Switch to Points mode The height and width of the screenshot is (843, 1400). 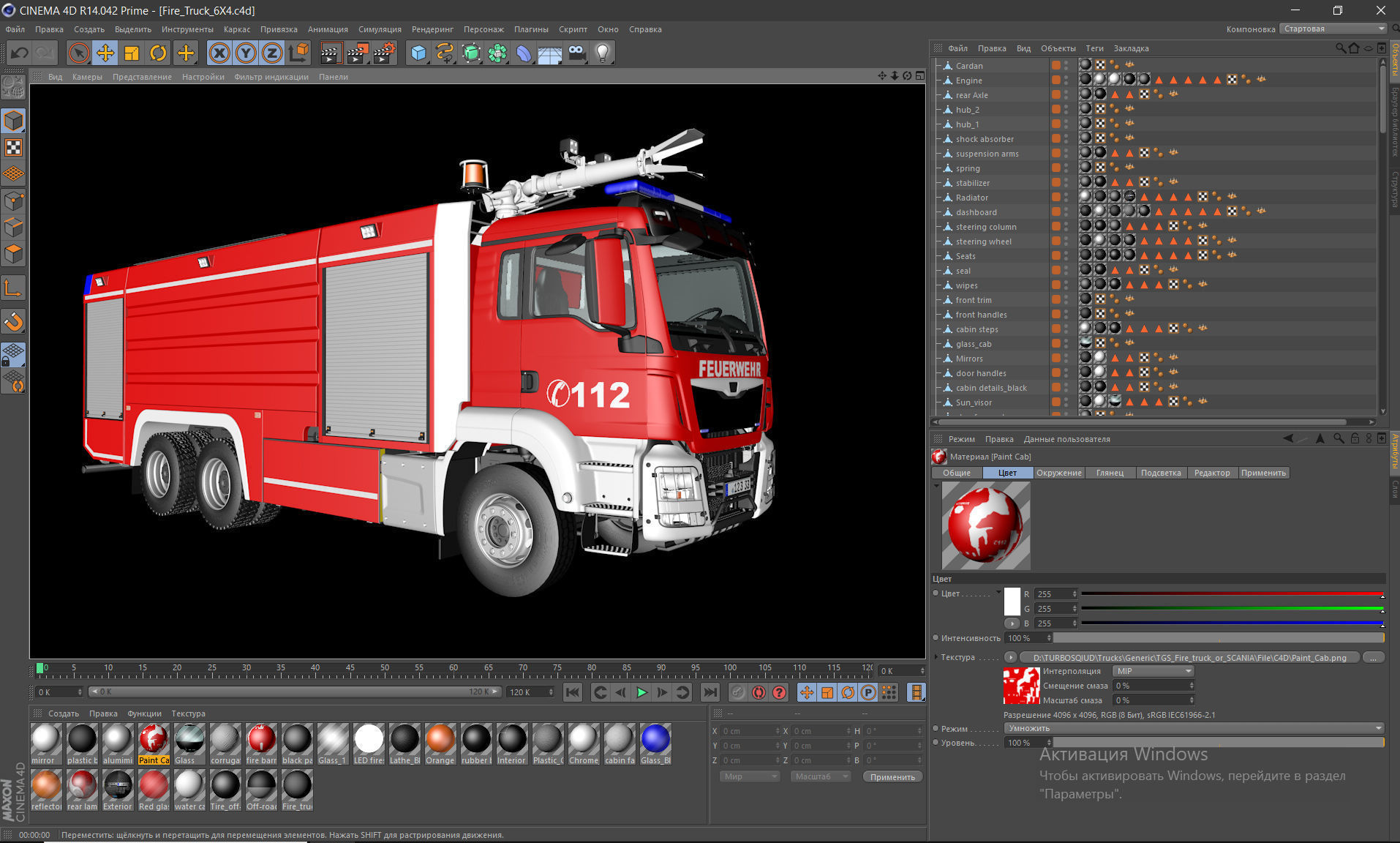pos(13,200)
